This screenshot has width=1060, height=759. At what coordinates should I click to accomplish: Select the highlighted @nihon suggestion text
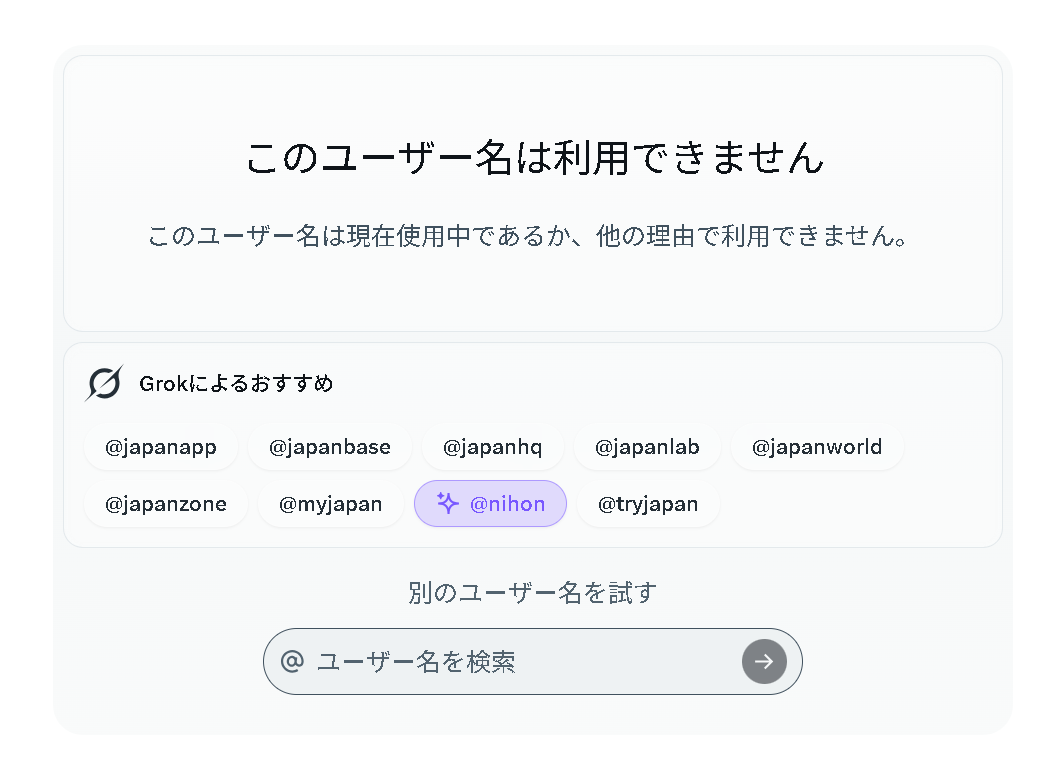point(508,504)
